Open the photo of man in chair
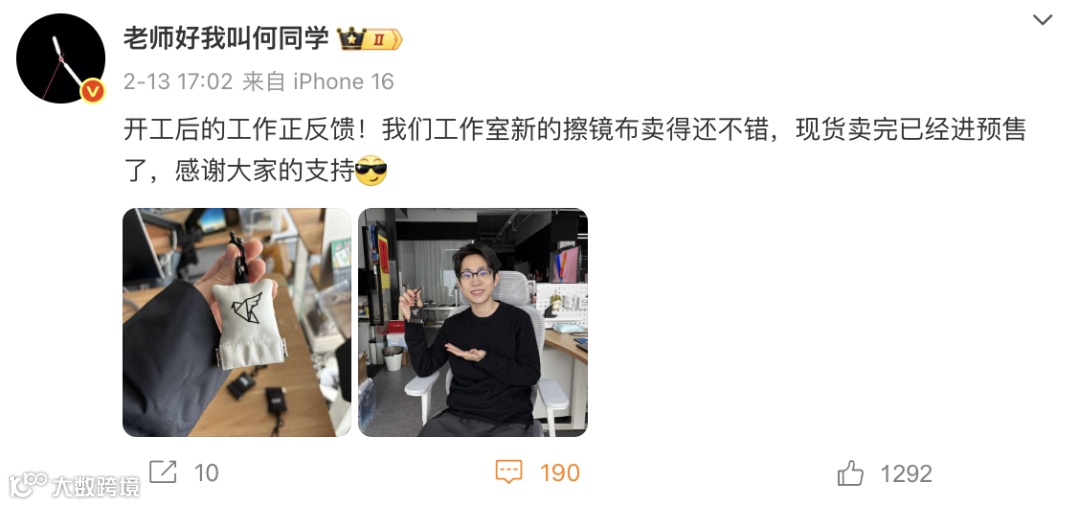 click(x=472, y=322)
